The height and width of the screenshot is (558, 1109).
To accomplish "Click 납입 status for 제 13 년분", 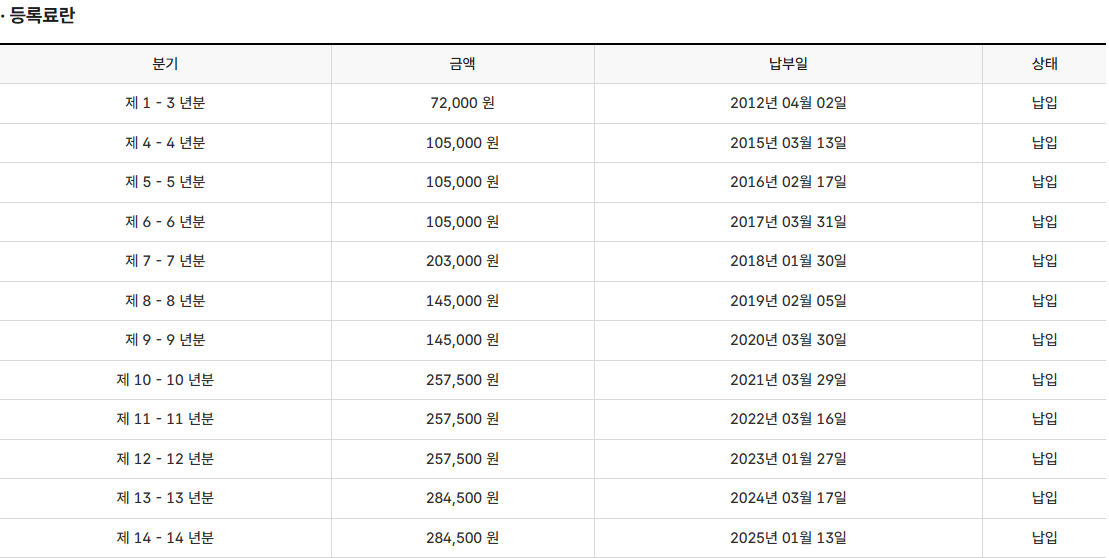I will tap(1045, 498).
